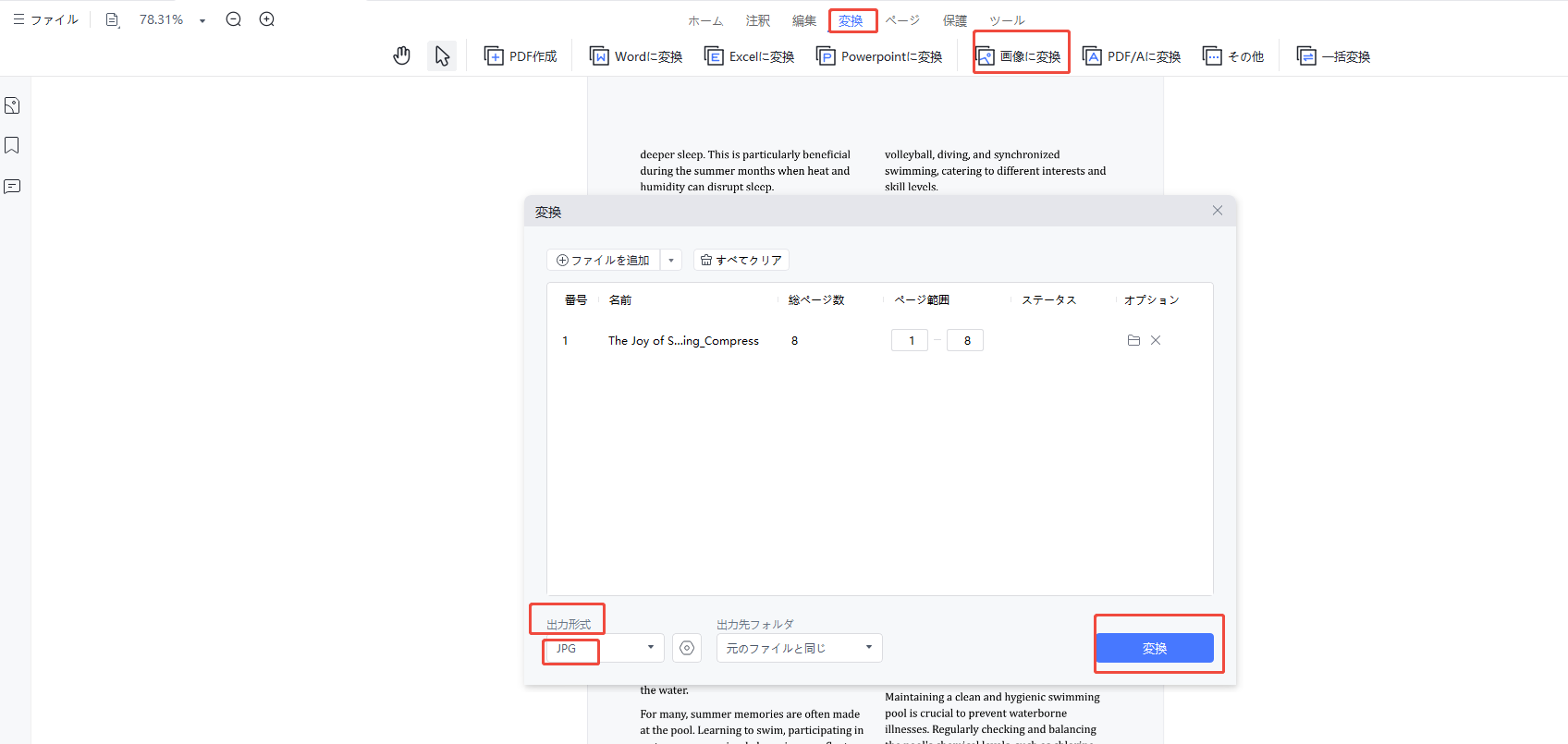This screenshot has height=744, width=1568.
Task: Click Excelに変換 in the toolbar
Action: pos(750,56)
